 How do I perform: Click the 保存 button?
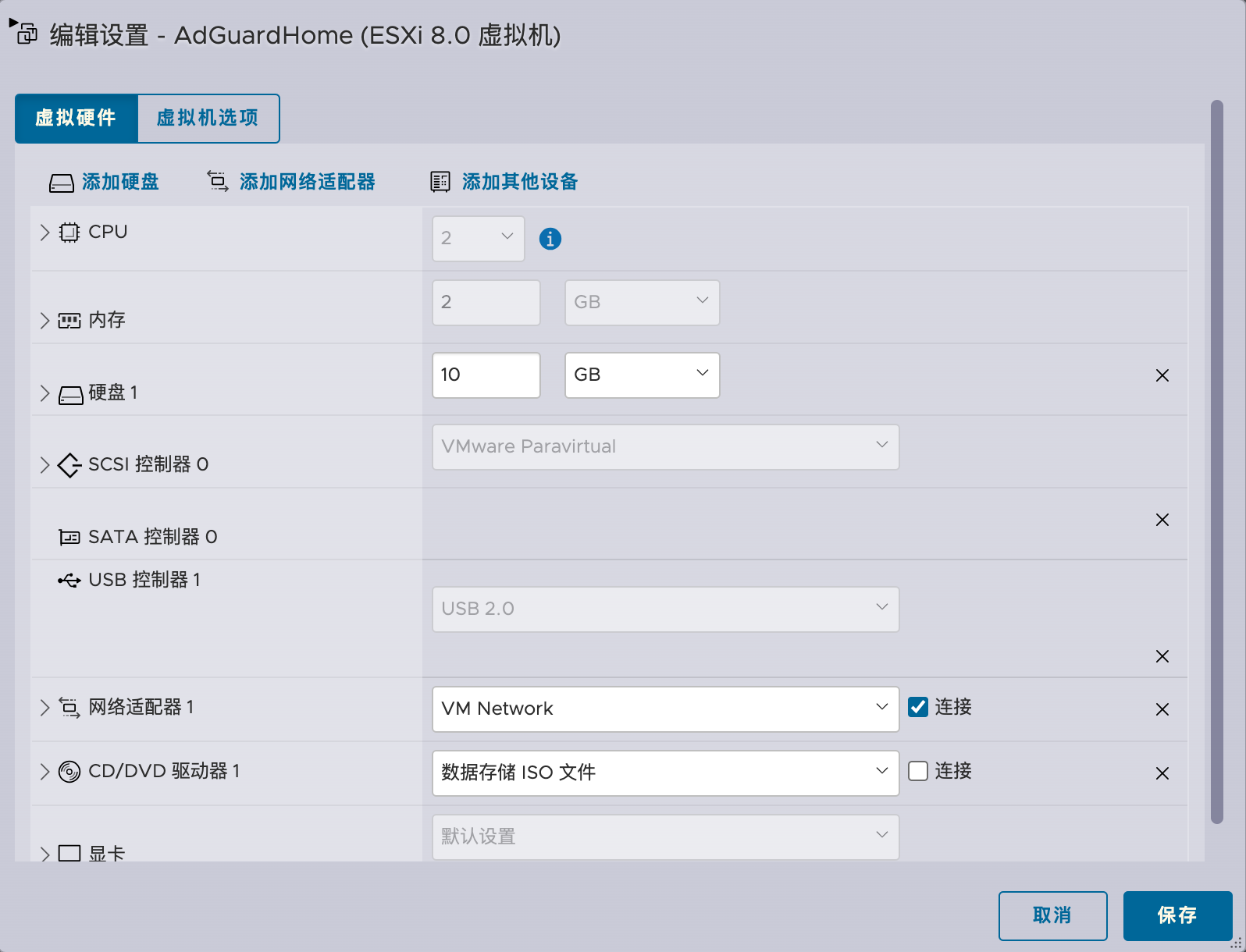click(x=1178, y=916)
